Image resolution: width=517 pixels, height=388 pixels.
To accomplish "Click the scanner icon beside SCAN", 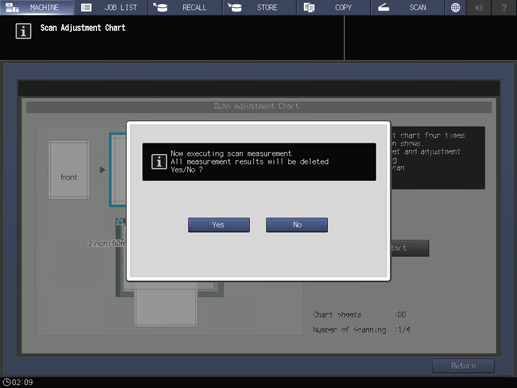I will point(383,7).
